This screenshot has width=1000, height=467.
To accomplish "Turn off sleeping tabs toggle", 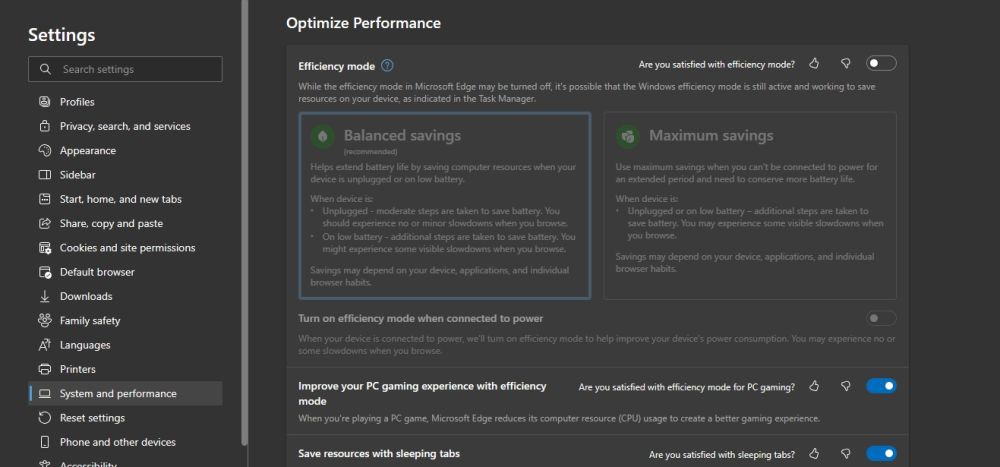I will coord(881,454).
